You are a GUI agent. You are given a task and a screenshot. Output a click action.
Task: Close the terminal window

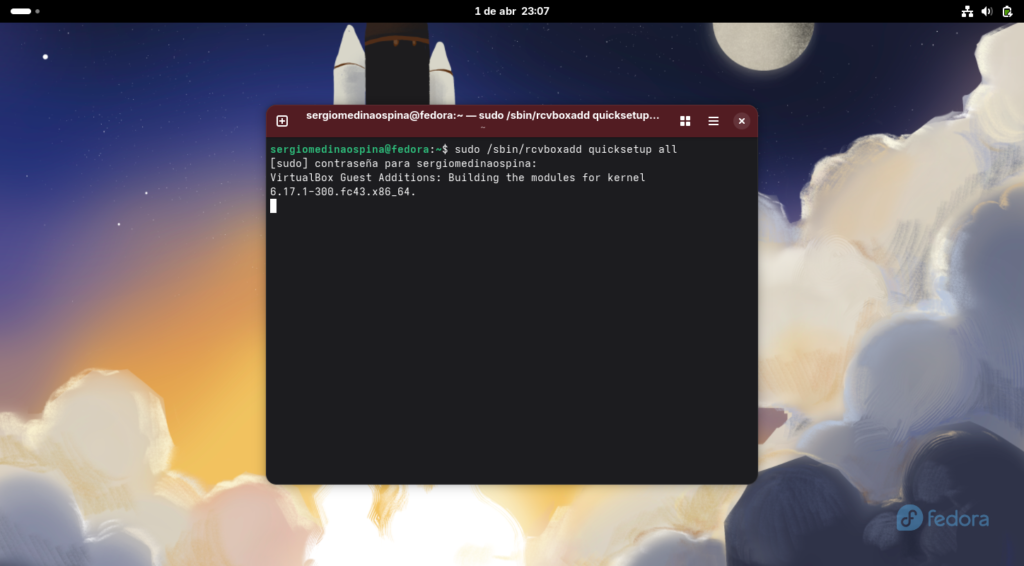[741, 121]
